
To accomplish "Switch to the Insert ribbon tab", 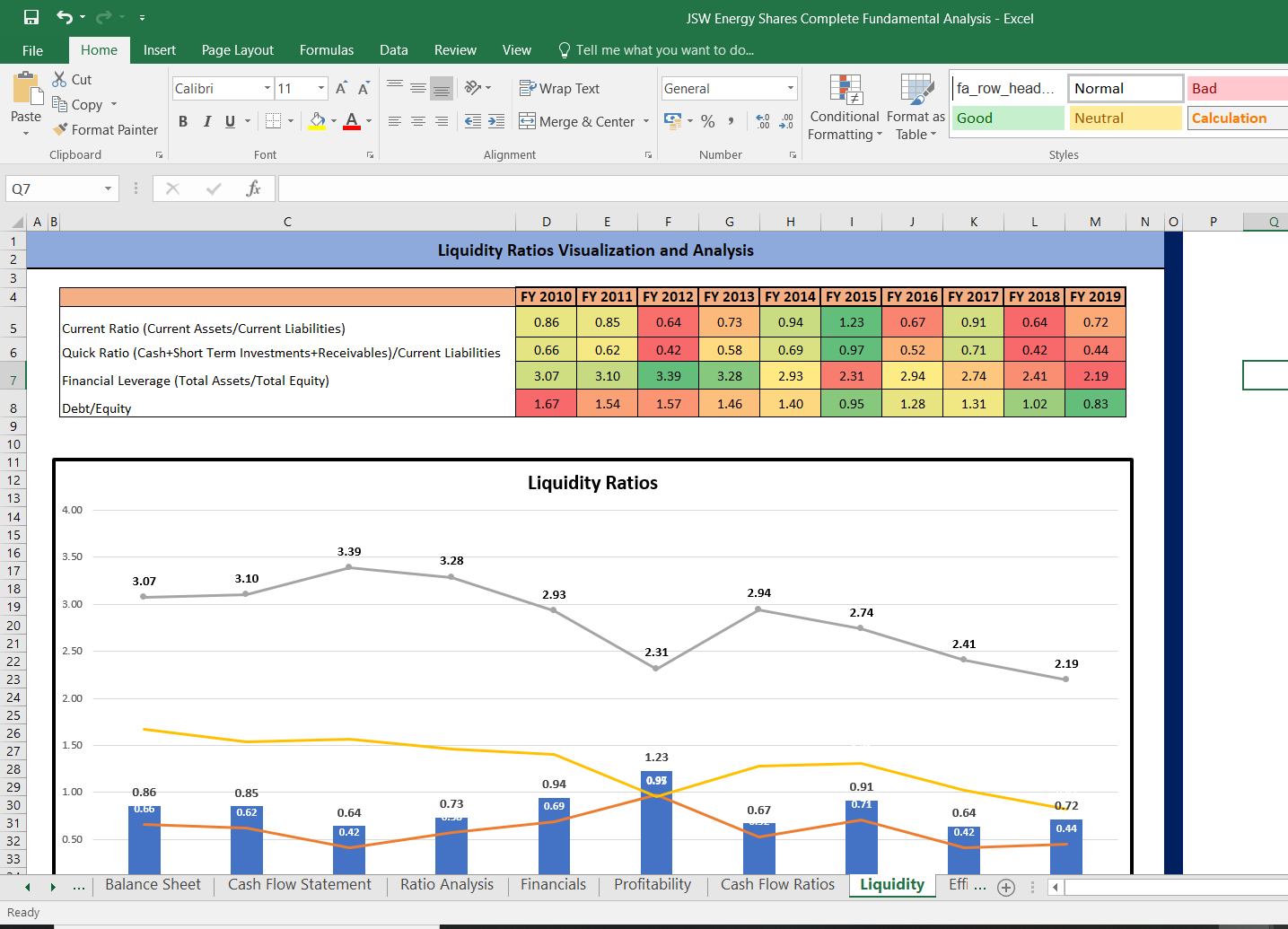I will click(x=160, y=50).
